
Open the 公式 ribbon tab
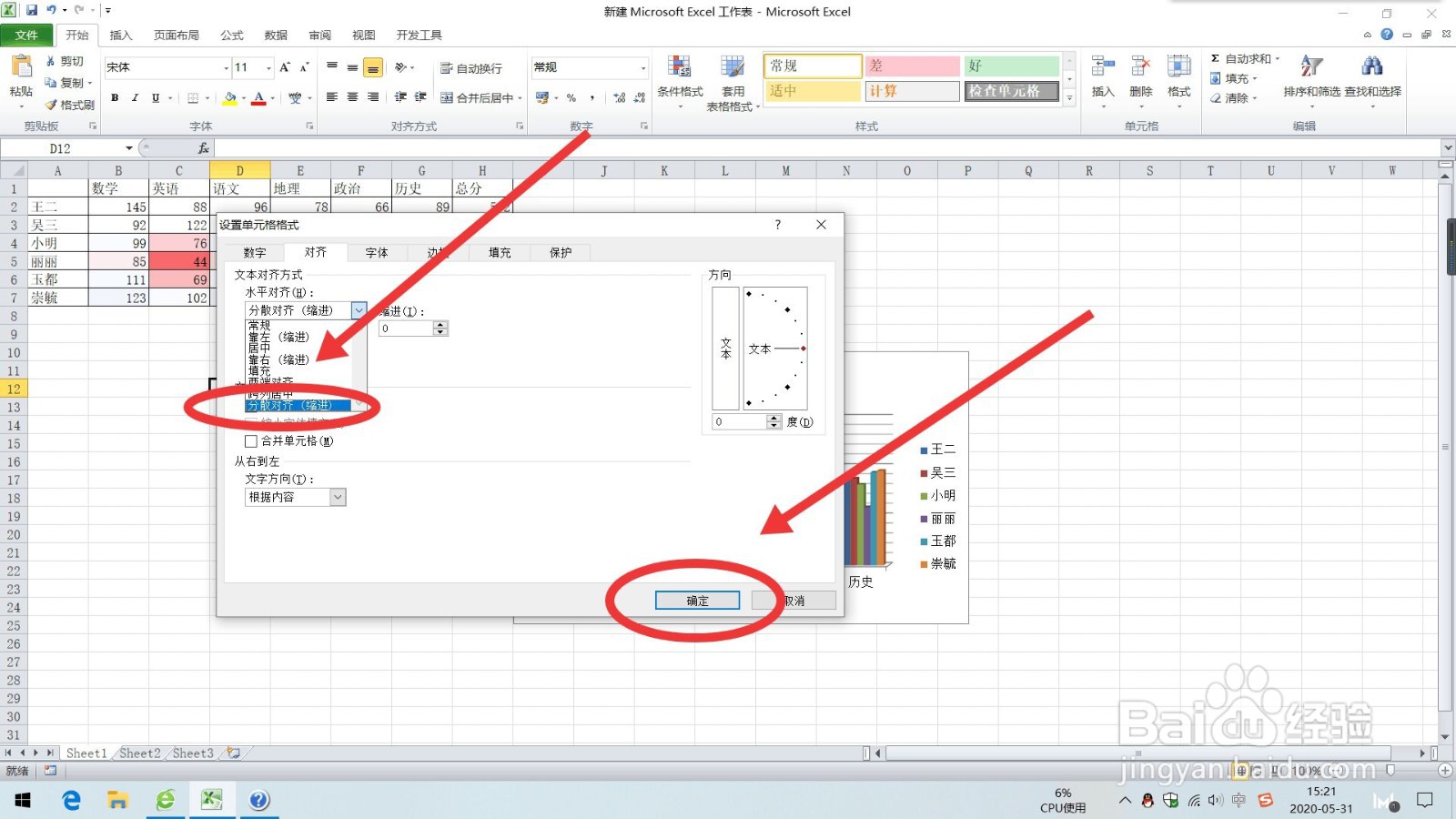[232, 35]
